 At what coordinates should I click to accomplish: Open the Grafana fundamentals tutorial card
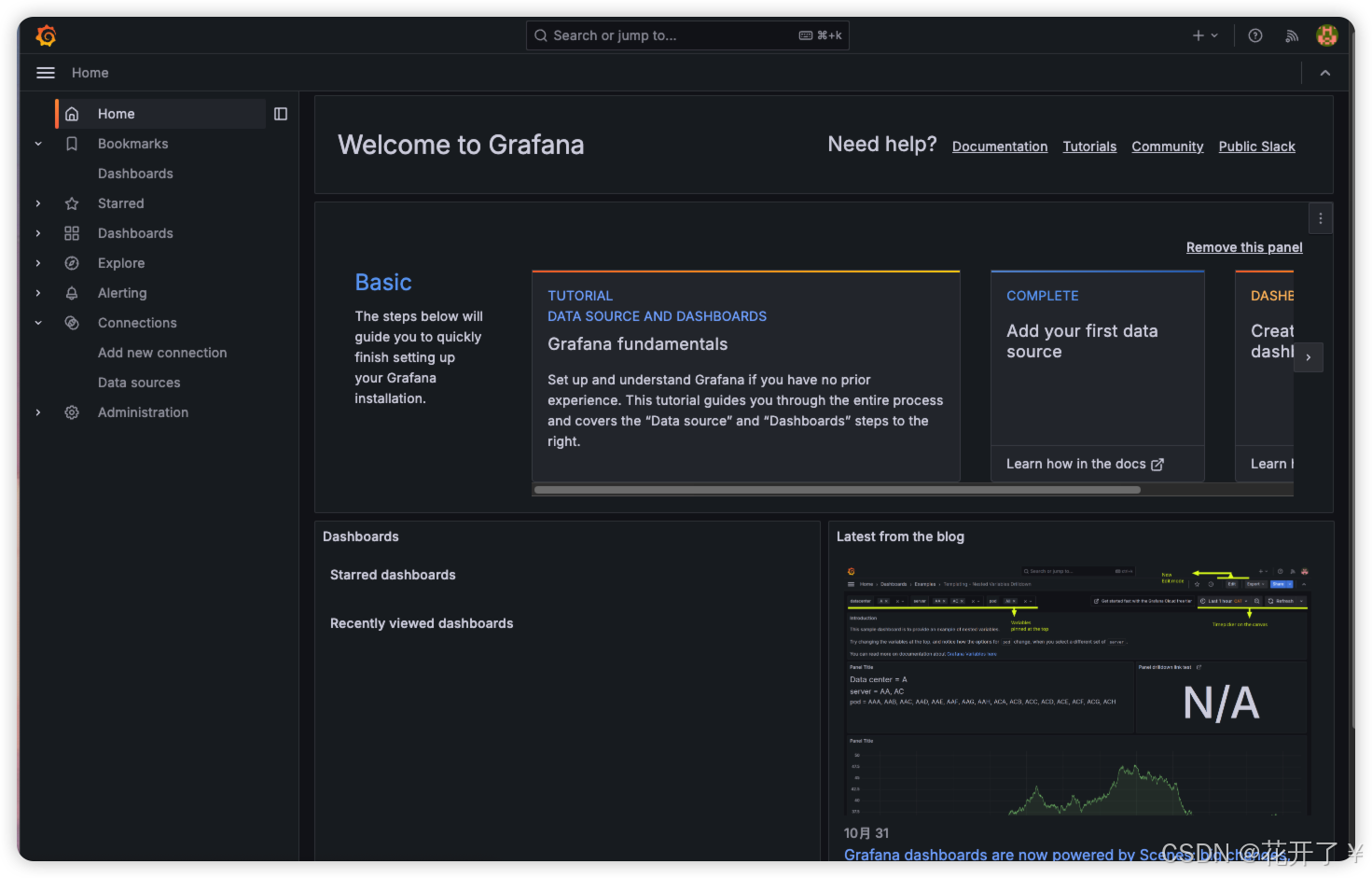pyautogui.click(x=746, y=376)
